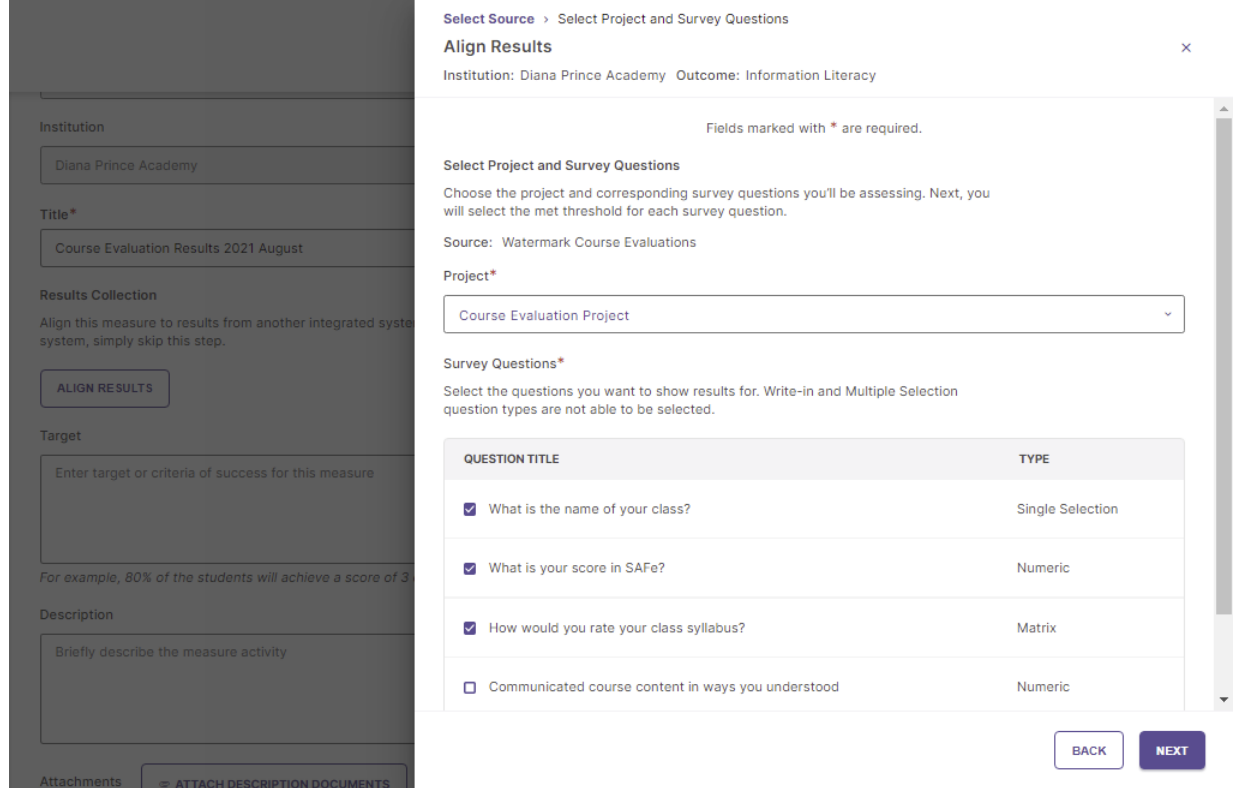The image size is (1244, 788).
Task: Click the Title field in background form
Action: pos(228,248)
